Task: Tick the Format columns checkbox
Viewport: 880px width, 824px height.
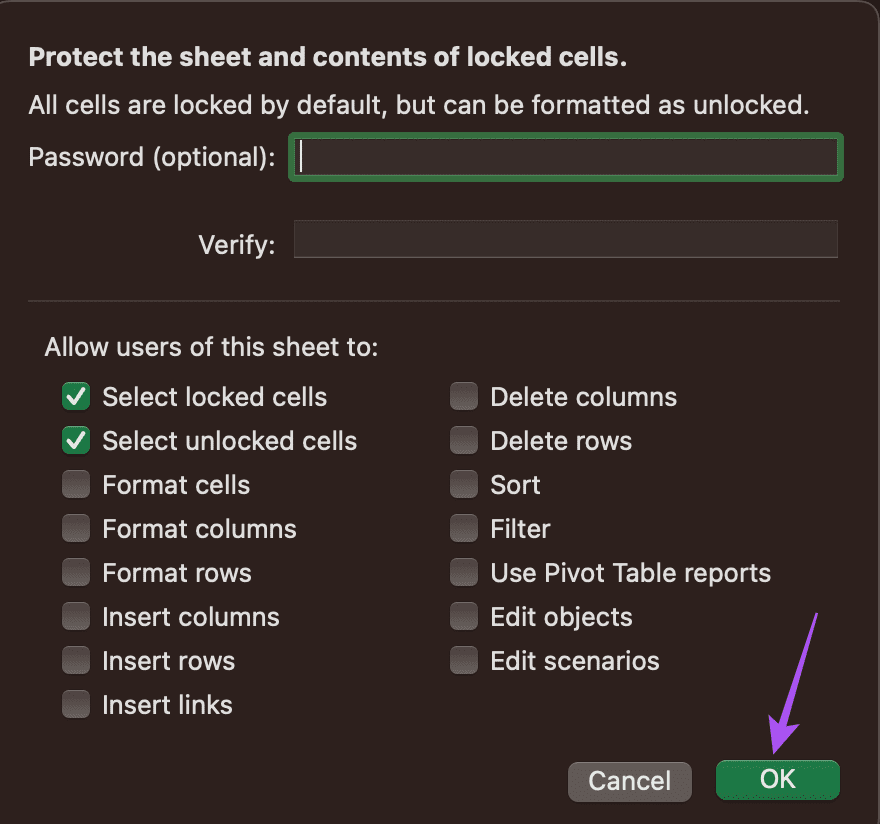Action: pyautogui.click(x=76, y=528)
